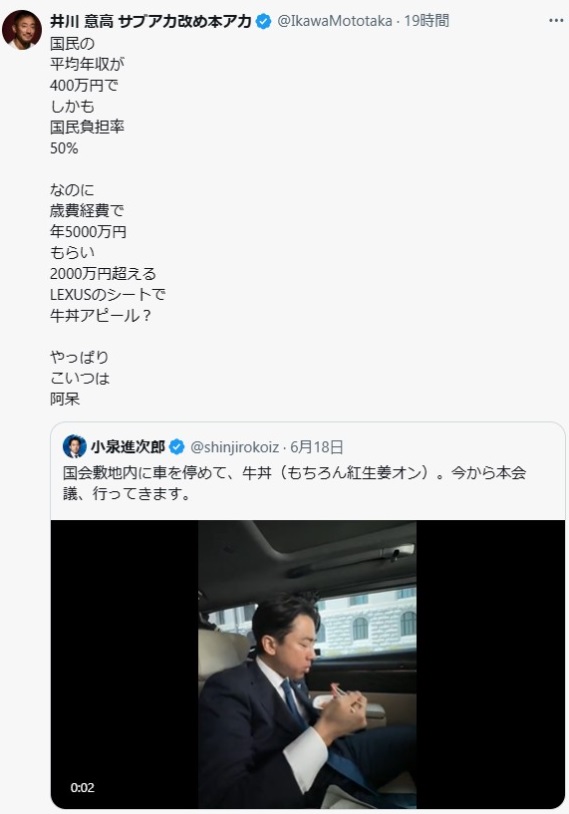Click the tweet line reading LEXUSのシートで
The image size is (569, 814).
pyautogui.click(x=108, y=295)
